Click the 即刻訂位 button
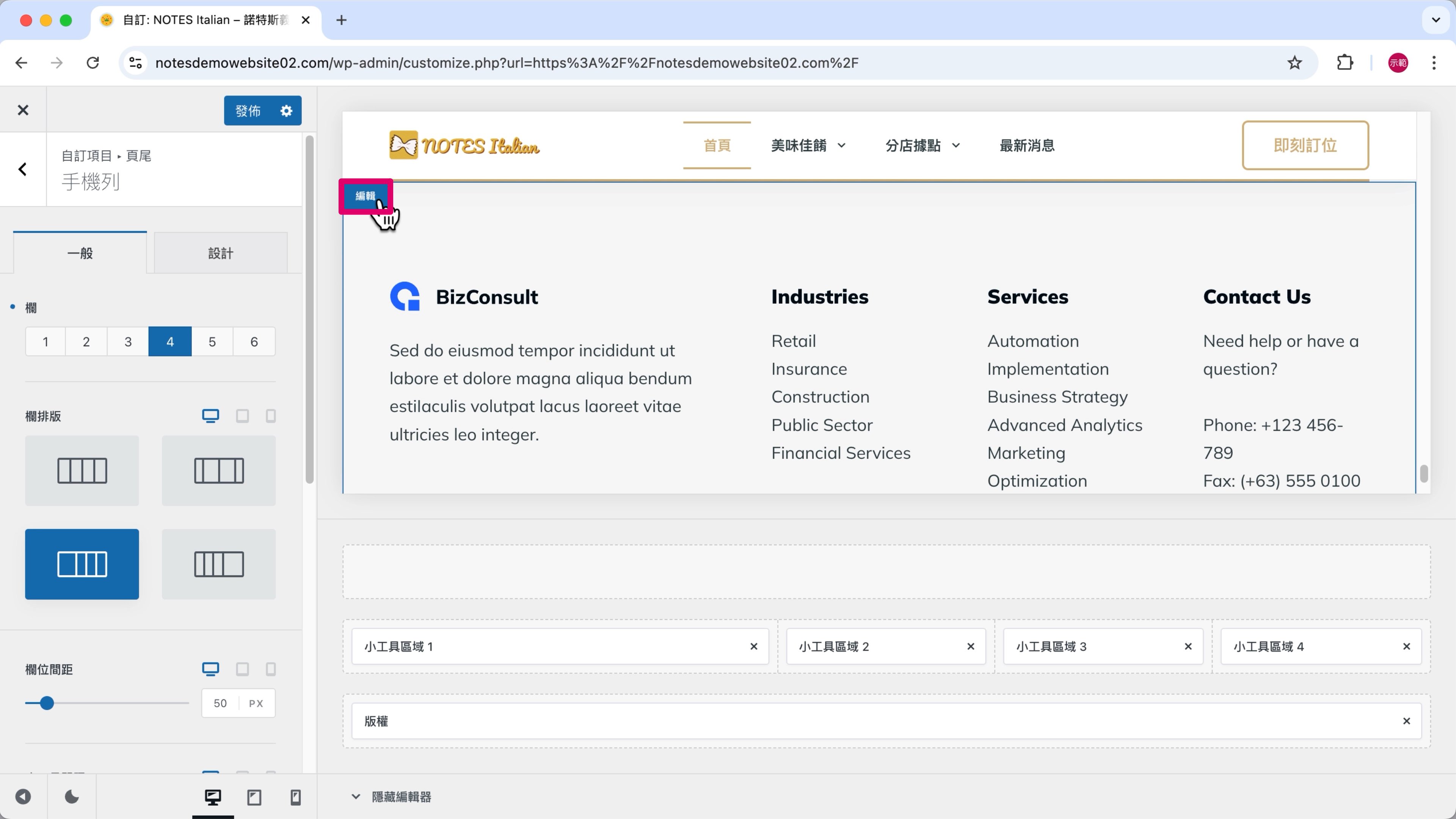 [x=1304, y=145]
